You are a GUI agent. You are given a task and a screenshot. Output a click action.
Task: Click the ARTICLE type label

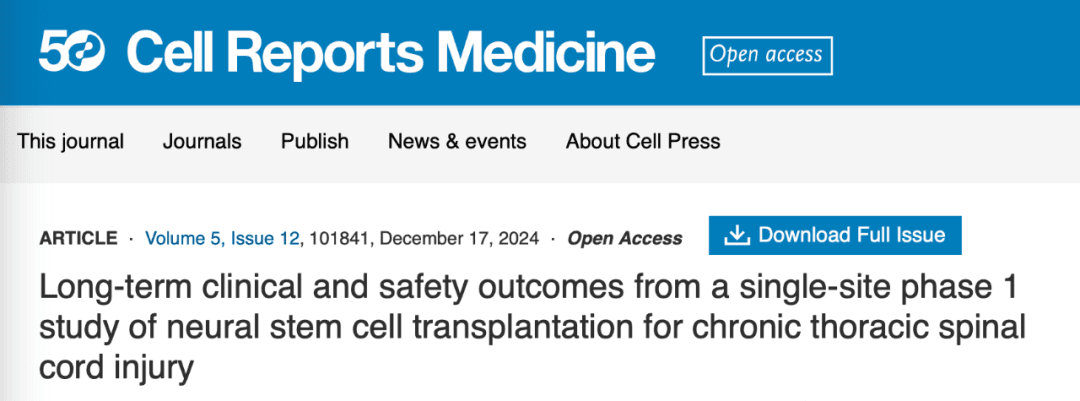[79, 238]
